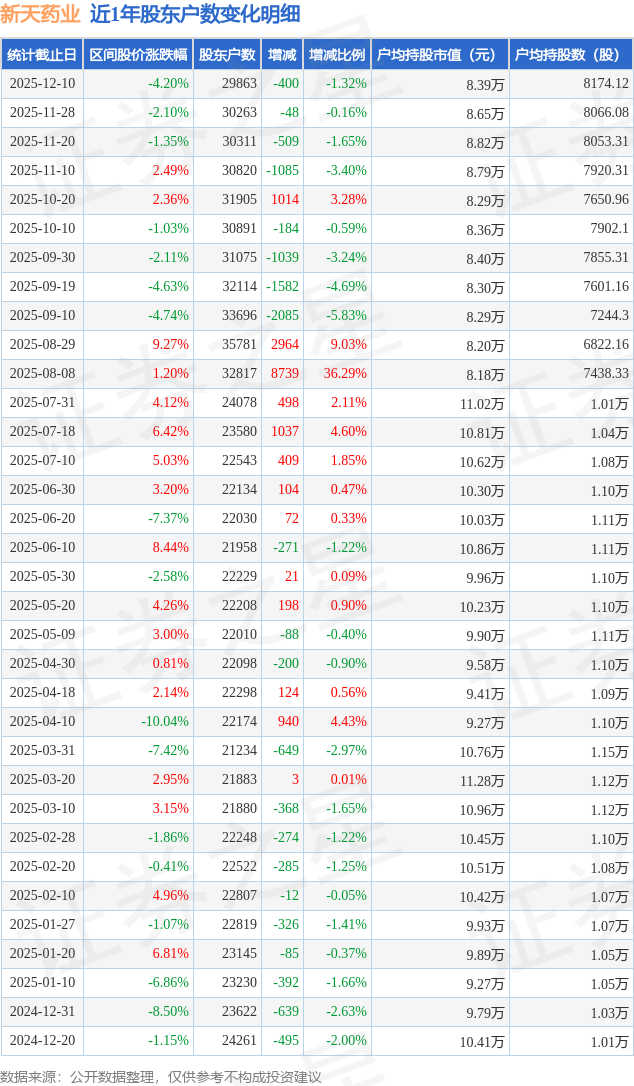
Task: Click the 户均持股市值（元） column header
Action: [x=440, y=55]
